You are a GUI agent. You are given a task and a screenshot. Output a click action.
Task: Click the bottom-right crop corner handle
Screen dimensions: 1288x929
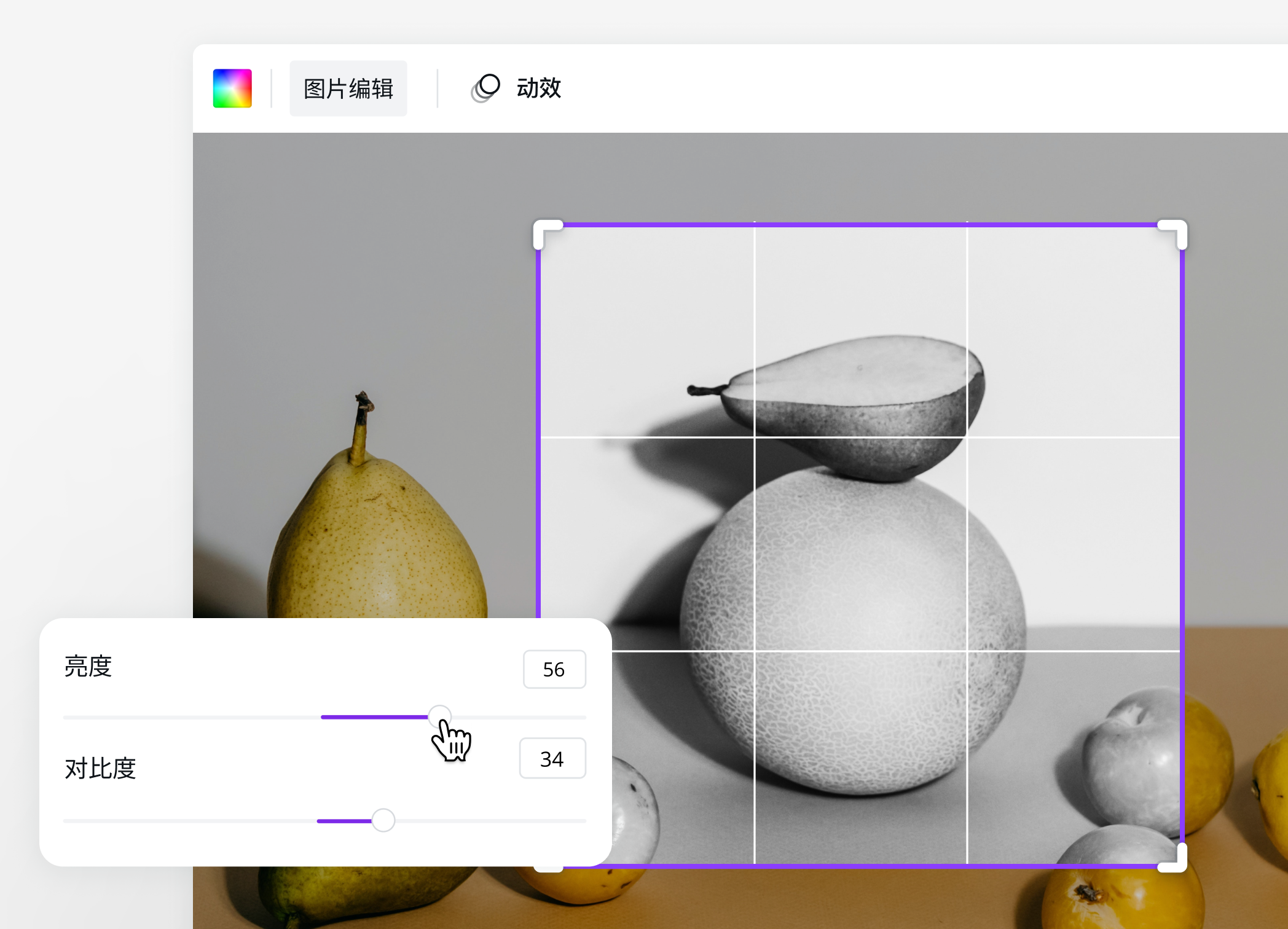[1172, 858]
